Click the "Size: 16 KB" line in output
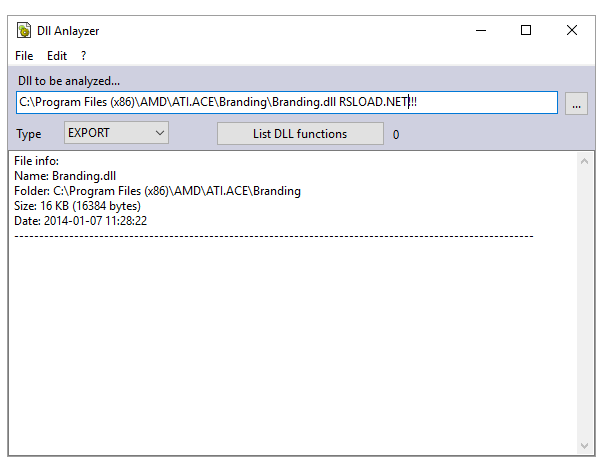613x475 pixels. pos(77,206)
